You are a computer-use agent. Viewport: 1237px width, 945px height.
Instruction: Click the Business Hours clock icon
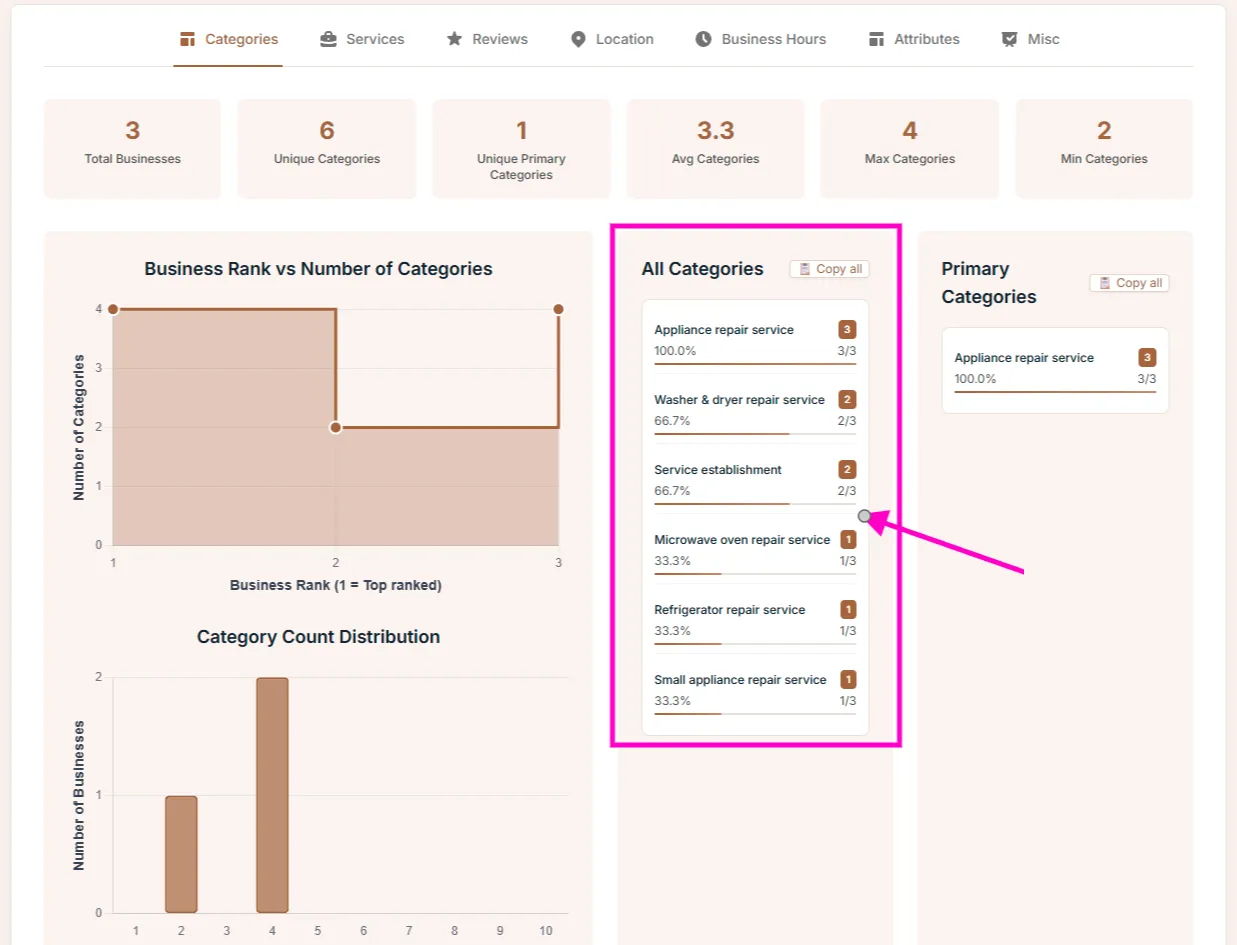tap(704, 39)
